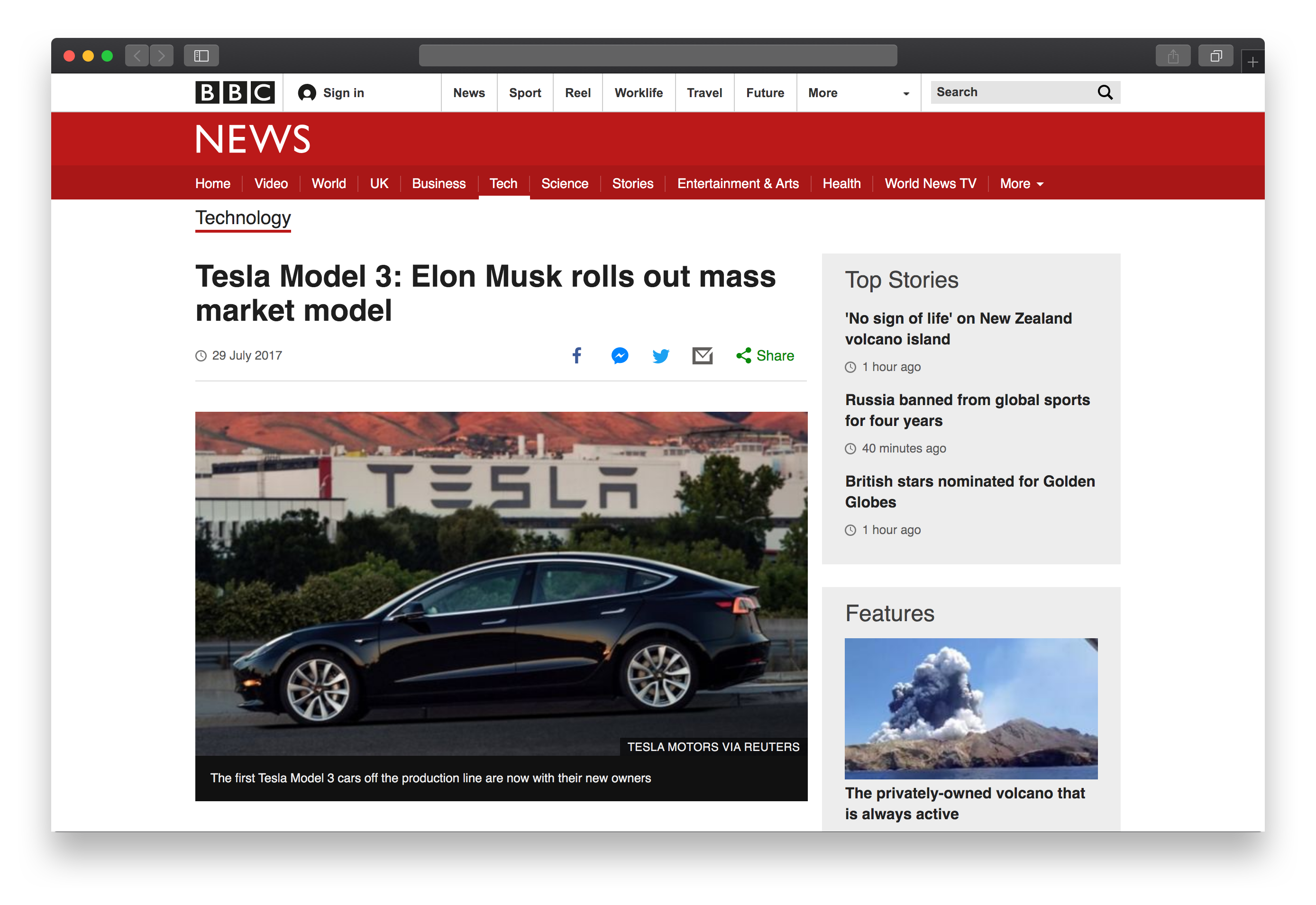The height and width of the screenshot is (905, 1316).
Task: Click the BBC logo
Action: click(x=235, y=92)
